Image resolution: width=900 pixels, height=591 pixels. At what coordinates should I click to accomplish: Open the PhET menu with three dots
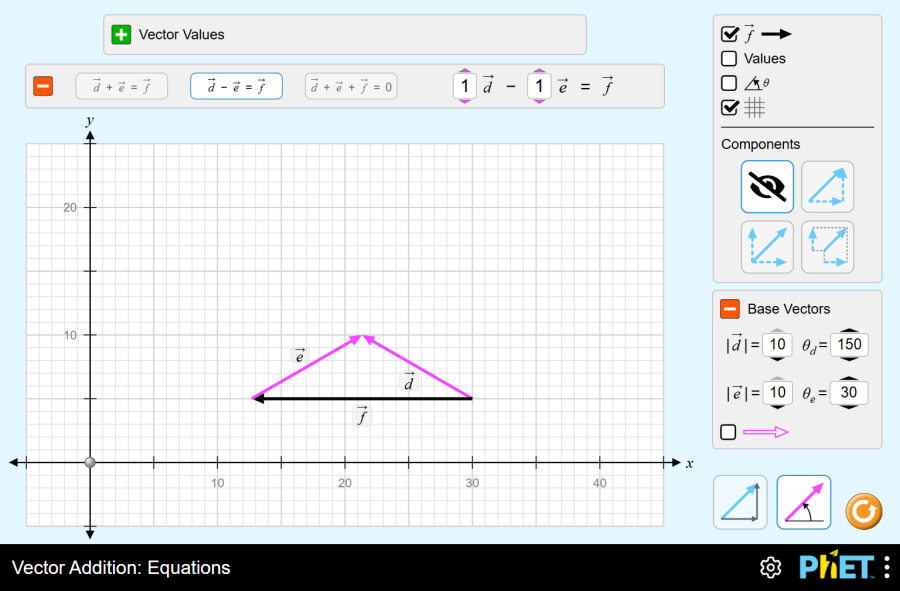pos(886,568)
